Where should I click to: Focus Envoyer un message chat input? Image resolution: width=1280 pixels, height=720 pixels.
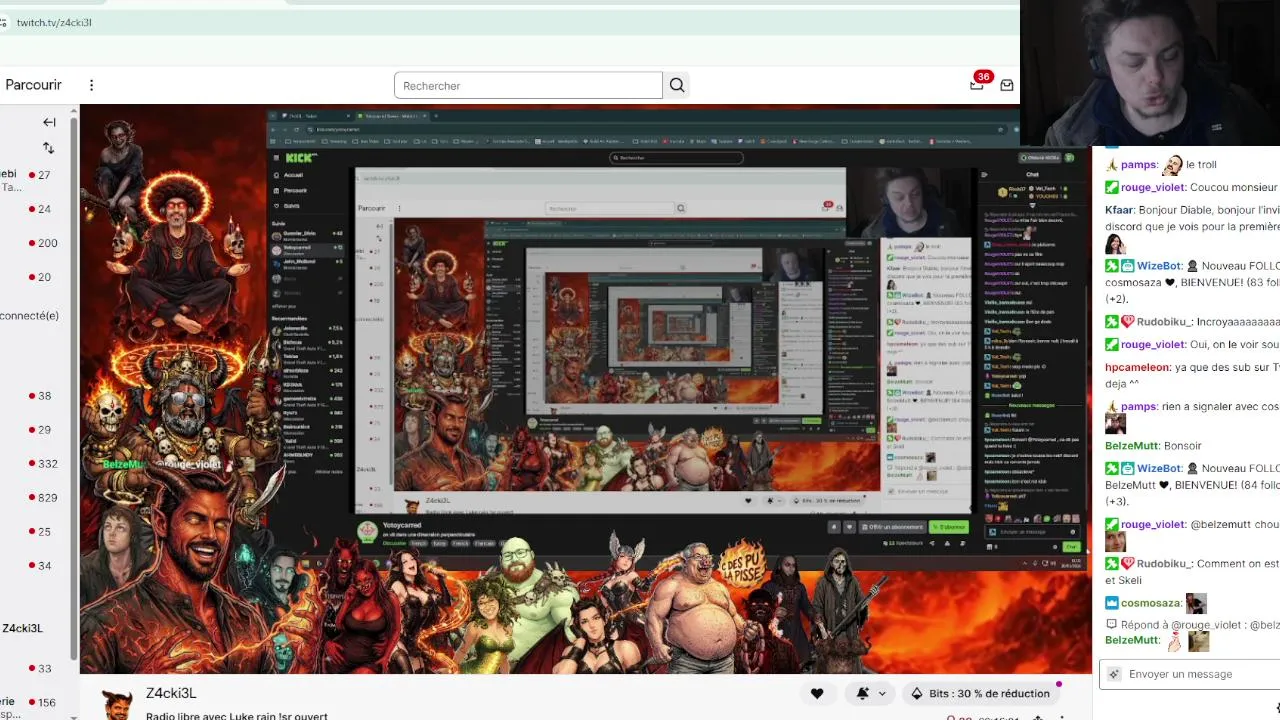click(1190, 674)
